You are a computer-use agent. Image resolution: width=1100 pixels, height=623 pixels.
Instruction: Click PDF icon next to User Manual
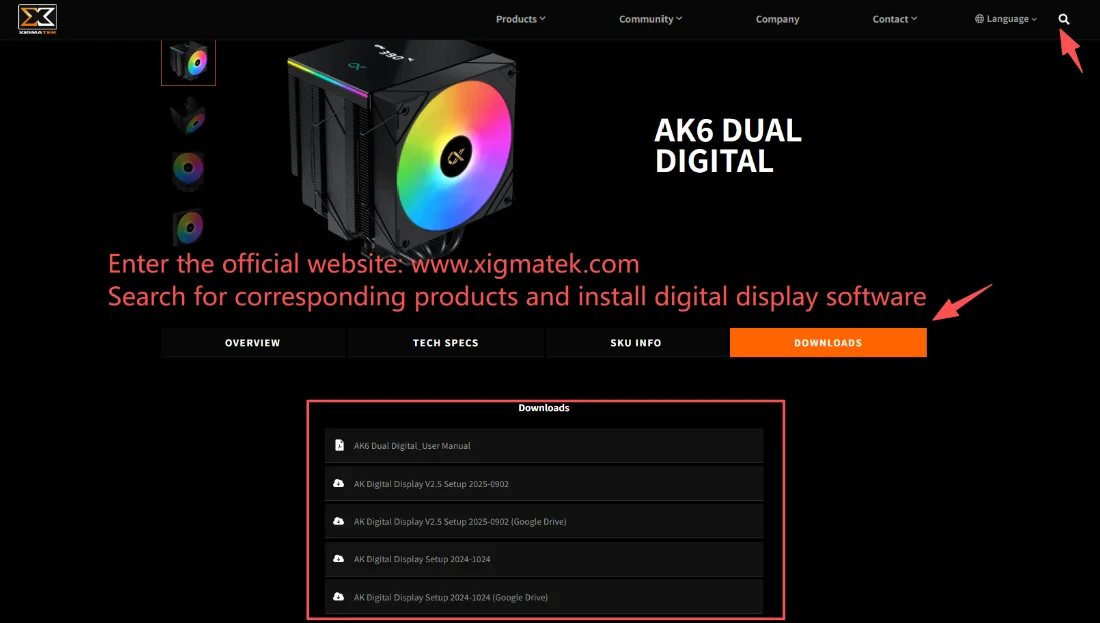tap(339, 445)
